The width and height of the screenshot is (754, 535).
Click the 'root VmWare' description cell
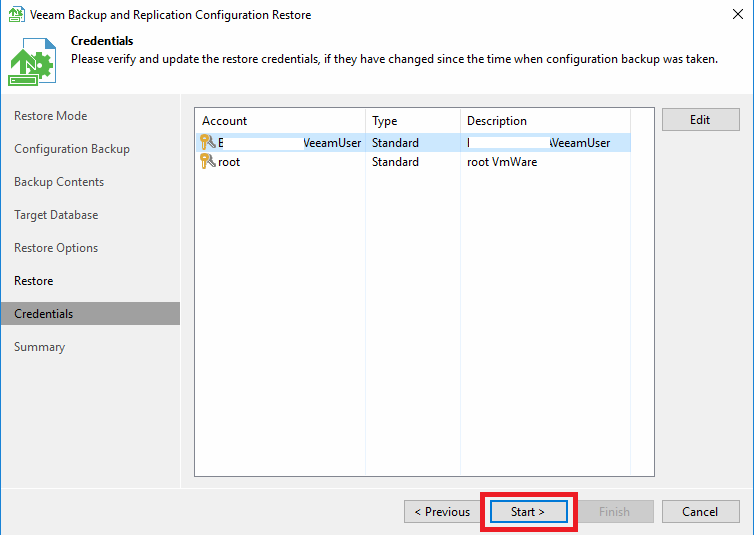point(502,162)
